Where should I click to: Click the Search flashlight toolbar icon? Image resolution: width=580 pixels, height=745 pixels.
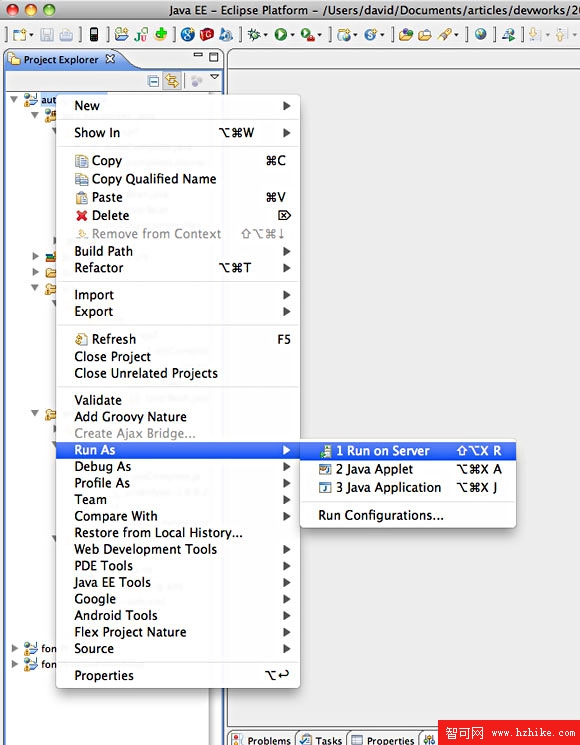[445, 35]
